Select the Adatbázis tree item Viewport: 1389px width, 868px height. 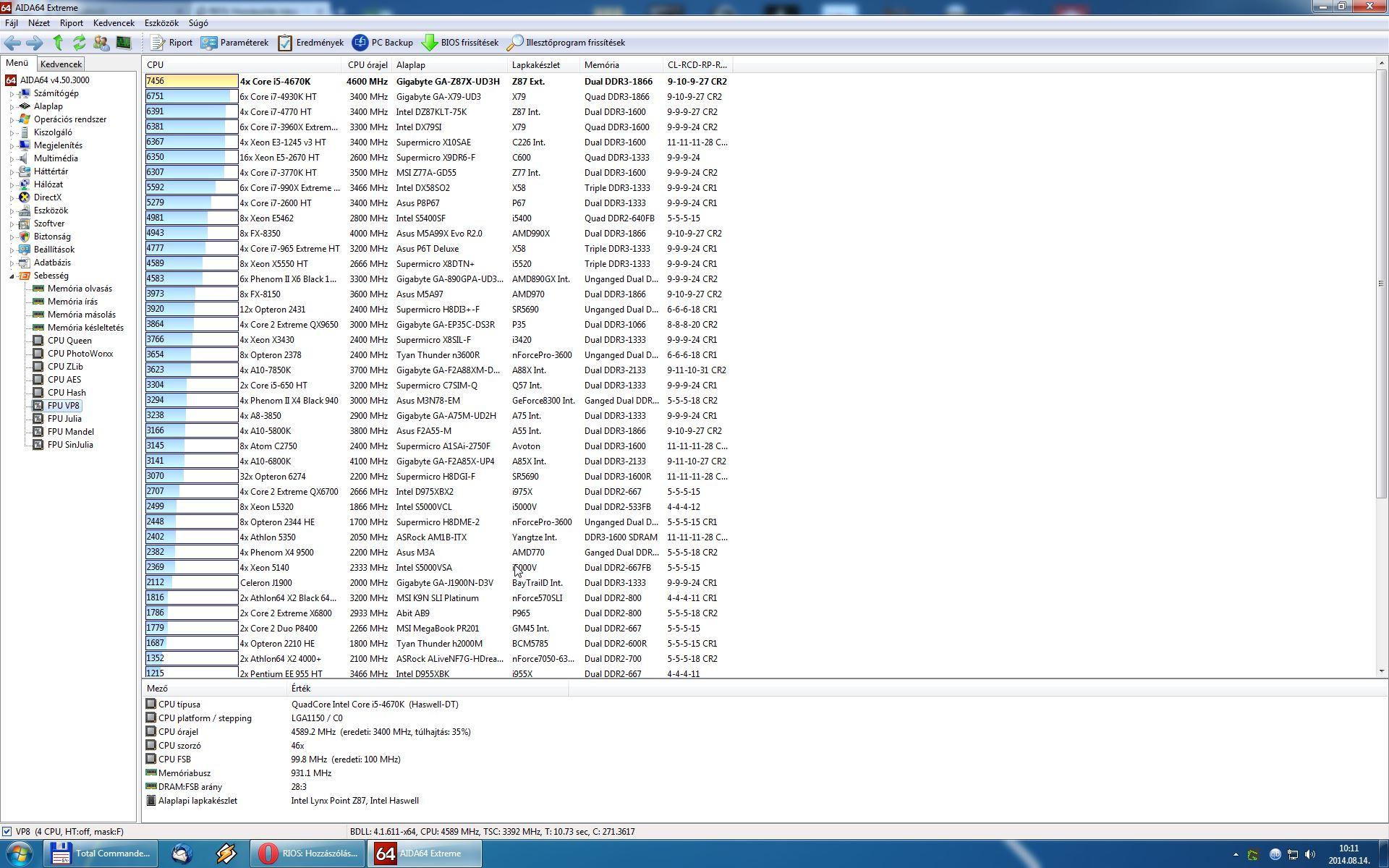pos(52,263)
